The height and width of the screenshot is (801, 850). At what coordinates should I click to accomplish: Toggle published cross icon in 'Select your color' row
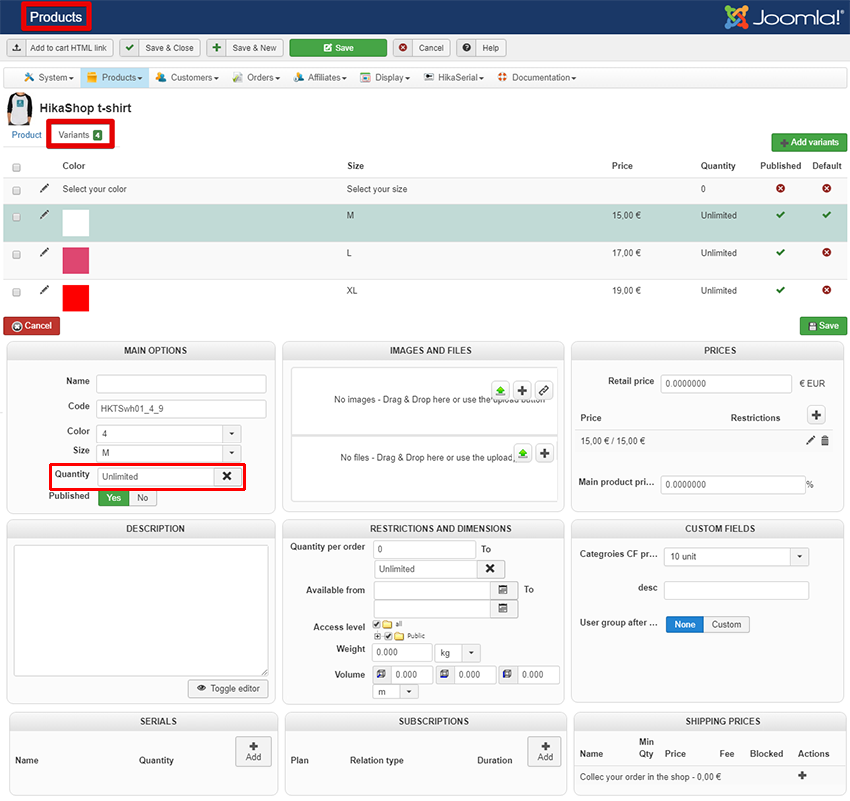(x=780, y=188)
